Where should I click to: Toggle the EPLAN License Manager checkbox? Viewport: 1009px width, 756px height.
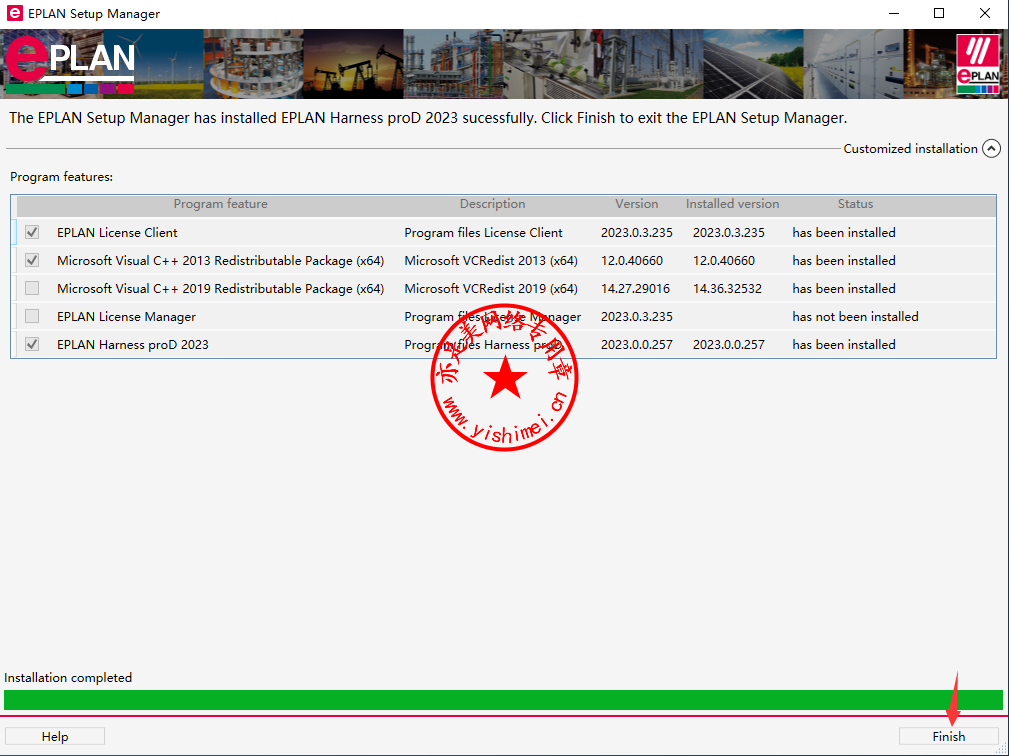click(32, 317)
